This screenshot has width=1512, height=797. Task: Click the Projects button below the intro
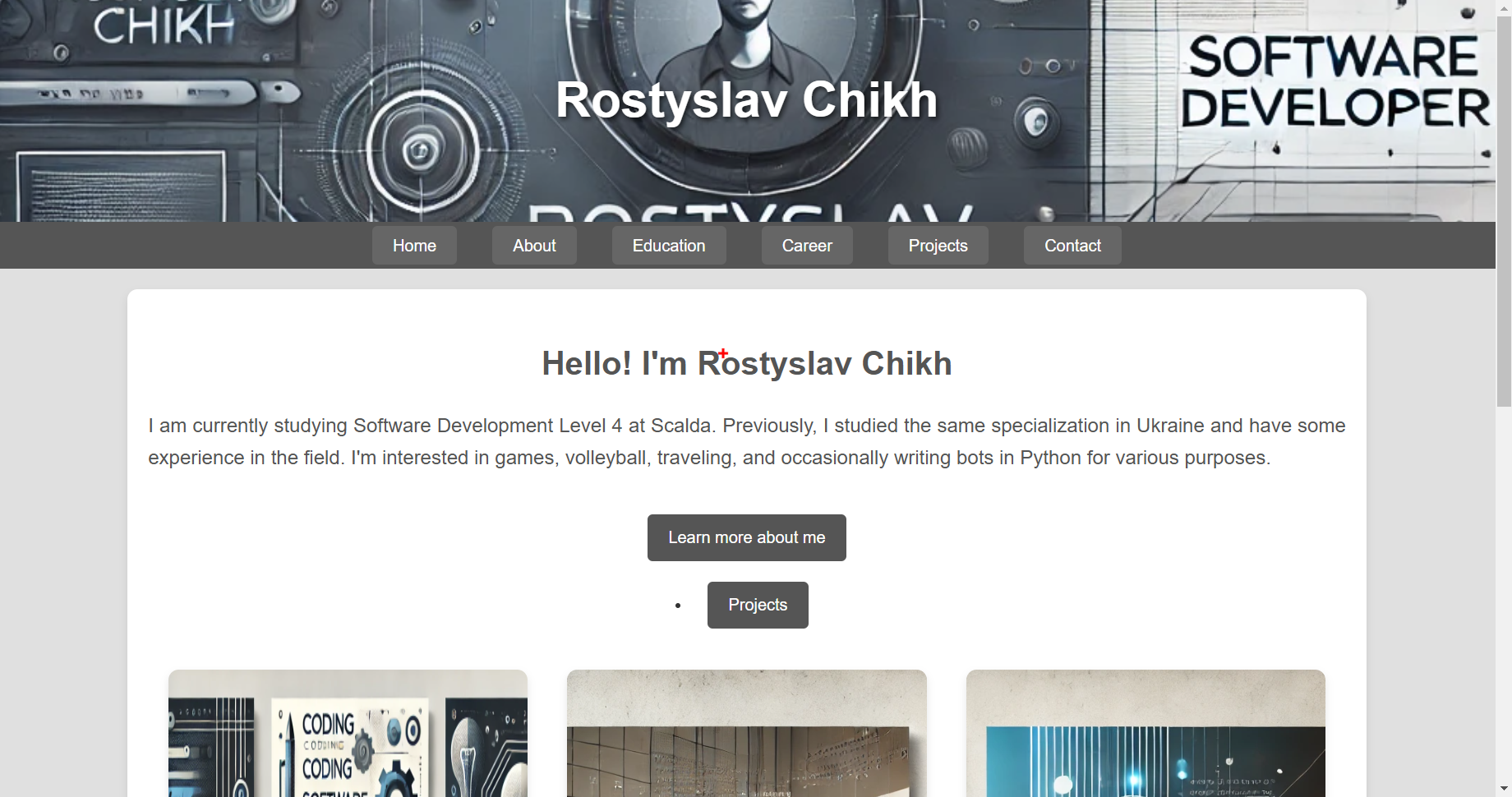pos(758,605)
